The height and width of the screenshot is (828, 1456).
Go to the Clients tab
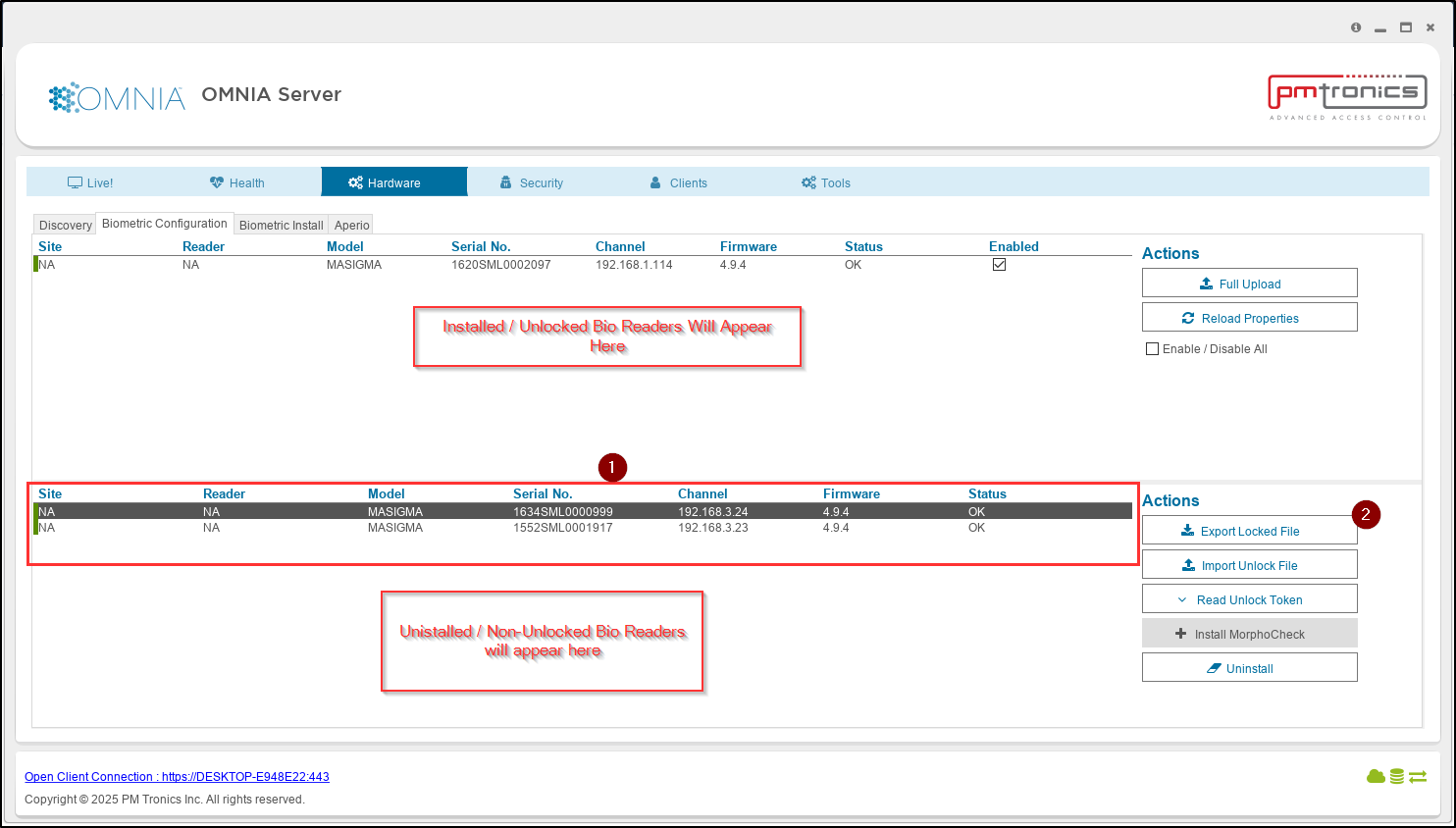(x=679, y=182)
